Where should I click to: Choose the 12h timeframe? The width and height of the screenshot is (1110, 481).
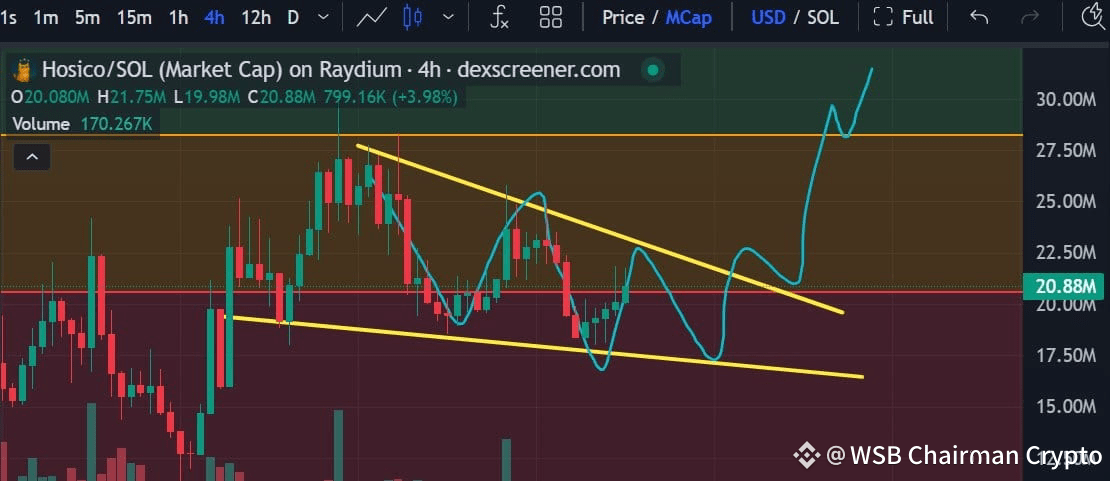coord(256,18)
